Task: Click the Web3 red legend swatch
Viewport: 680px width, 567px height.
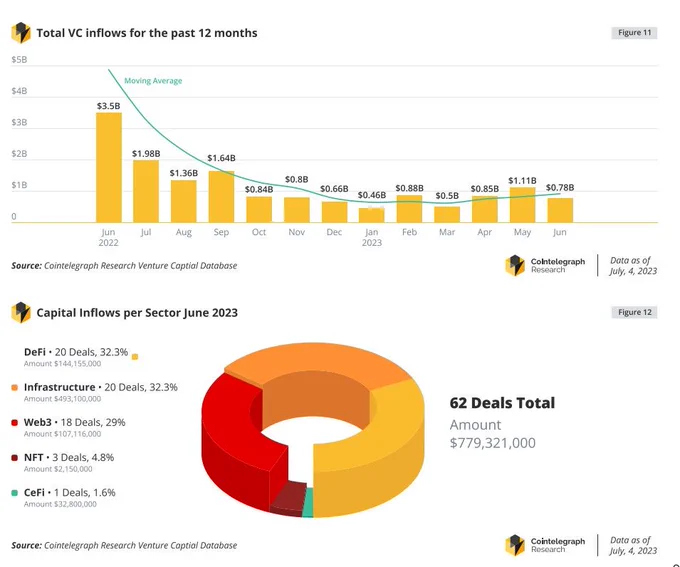Action: point(15,423)
